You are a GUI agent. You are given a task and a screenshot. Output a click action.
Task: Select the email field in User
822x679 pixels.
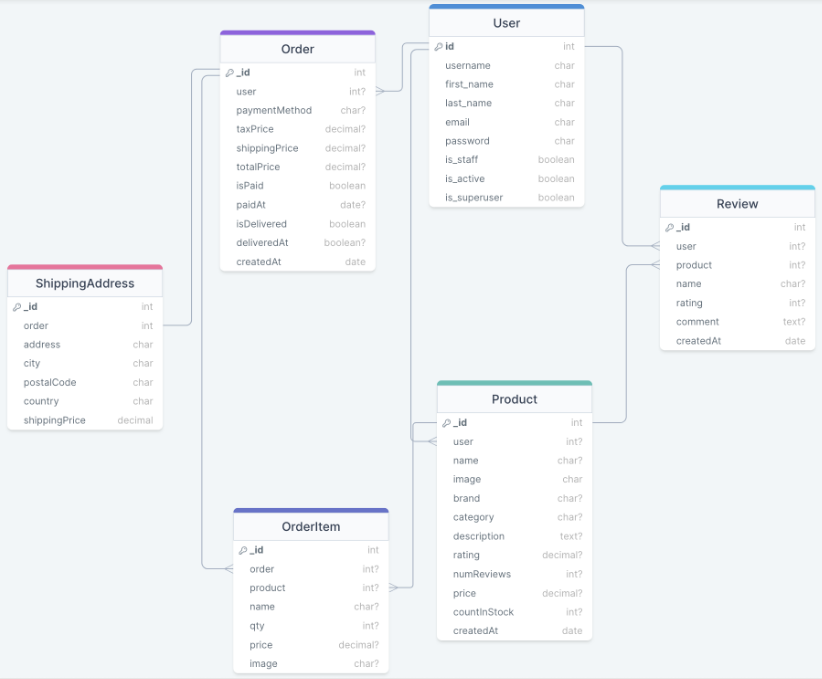click(506, 122)
